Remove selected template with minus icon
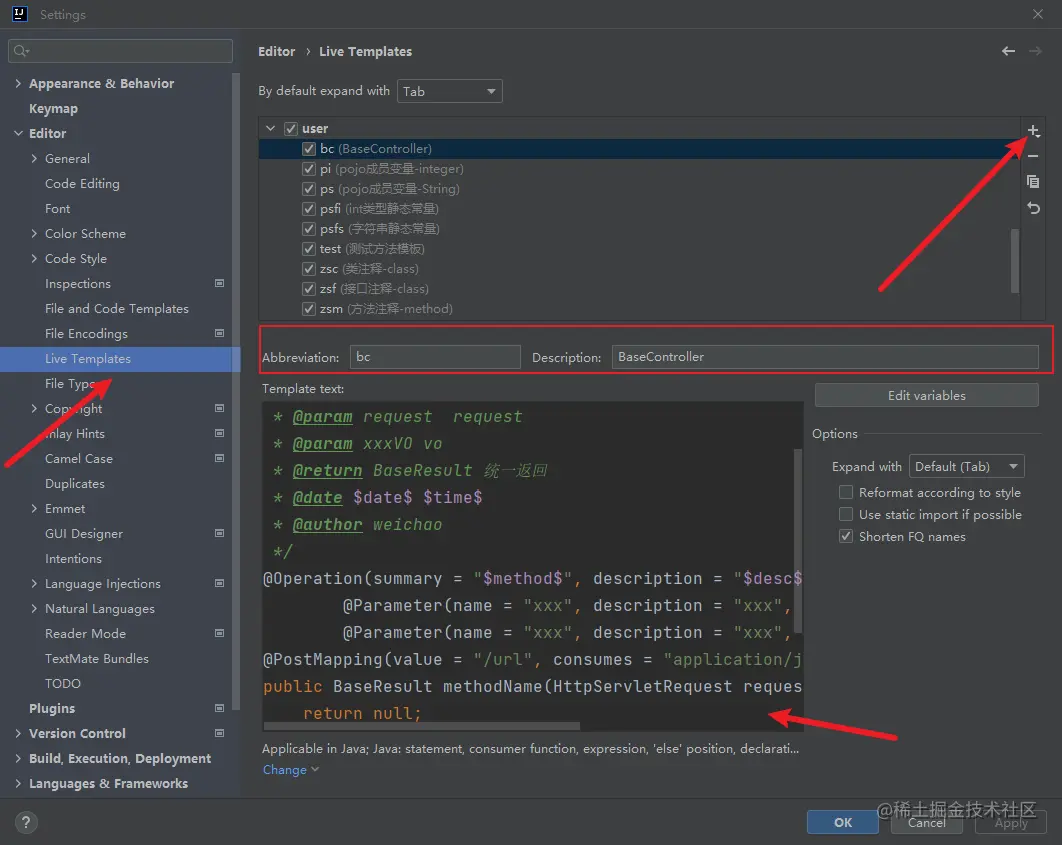This screenshot has width=1062, height=845. point(1033,156)
